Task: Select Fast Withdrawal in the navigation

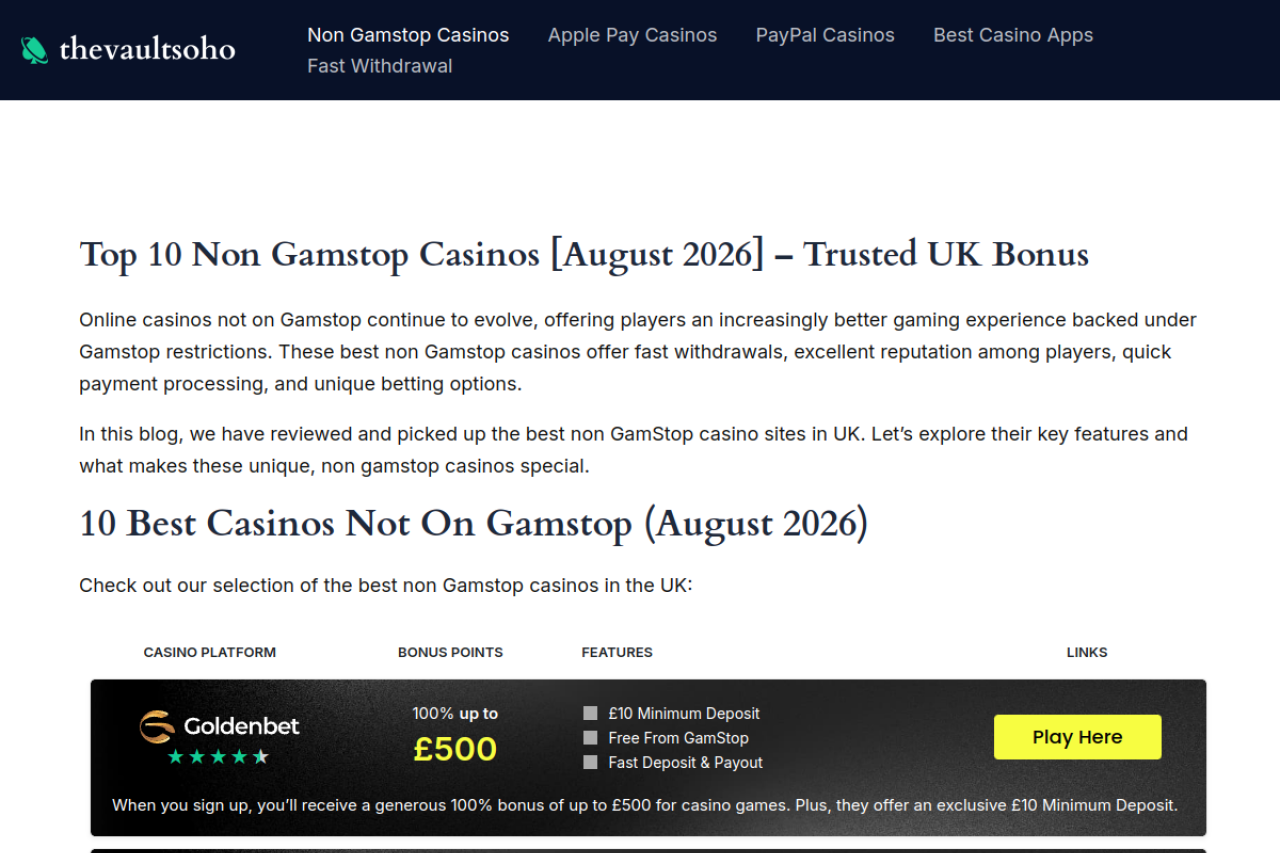Action: coord(380,66)
